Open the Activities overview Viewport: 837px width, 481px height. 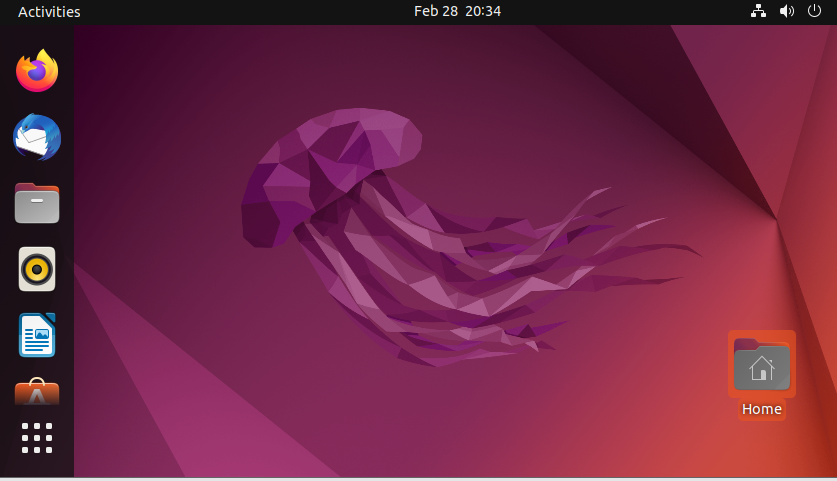click(x=49, y=12)
